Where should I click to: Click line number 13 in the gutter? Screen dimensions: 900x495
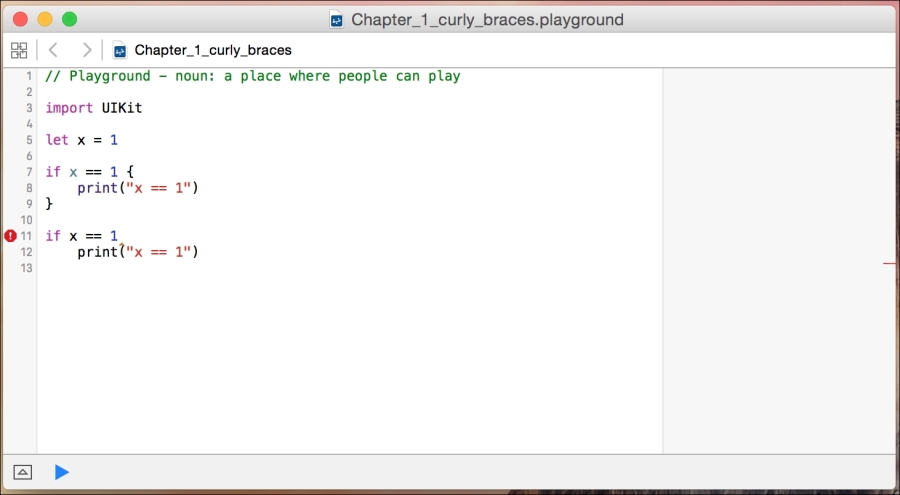click(x=26, y=268)
